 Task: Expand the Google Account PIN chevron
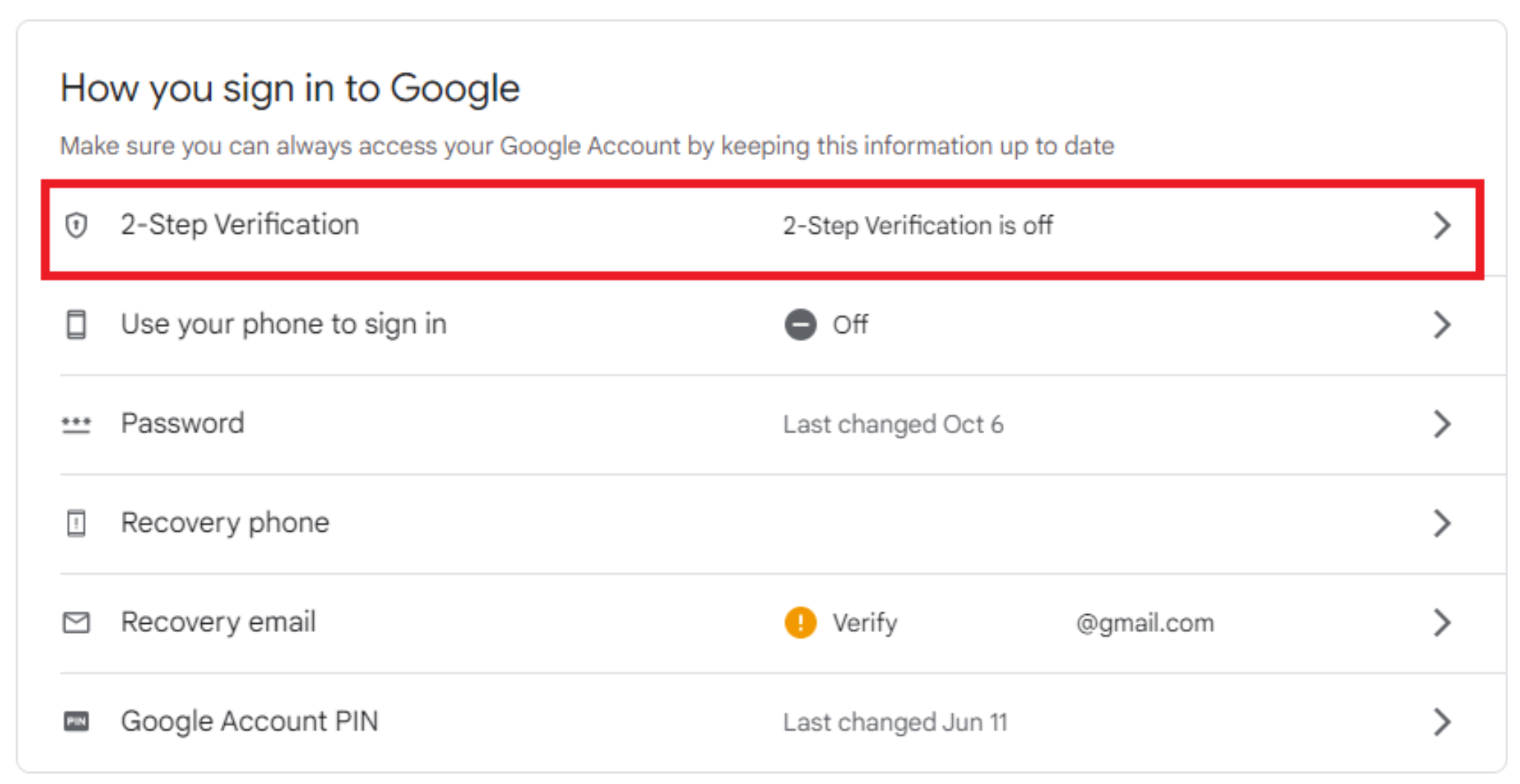(x=1442, y=721)
